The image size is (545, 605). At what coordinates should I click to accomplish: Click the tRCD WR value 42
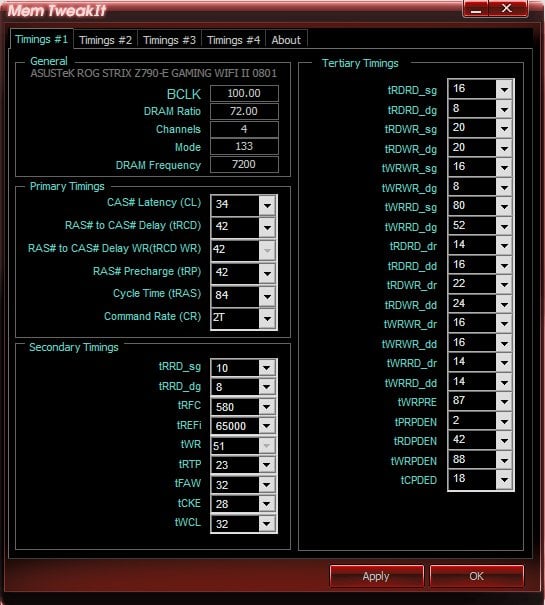click(x=235, y=250)
